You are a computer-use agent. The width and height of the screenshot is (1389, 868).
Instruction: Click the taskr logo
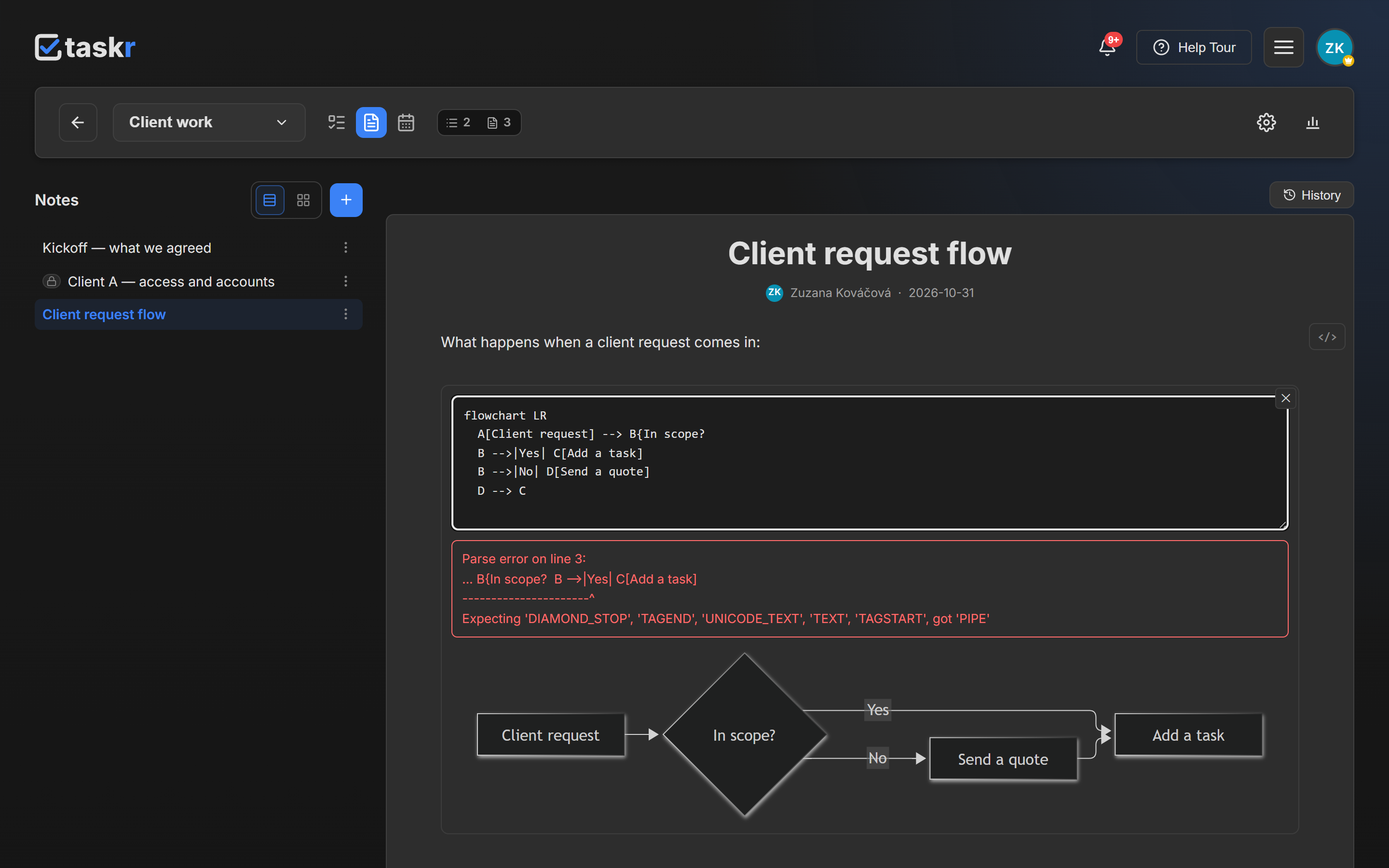85,47
